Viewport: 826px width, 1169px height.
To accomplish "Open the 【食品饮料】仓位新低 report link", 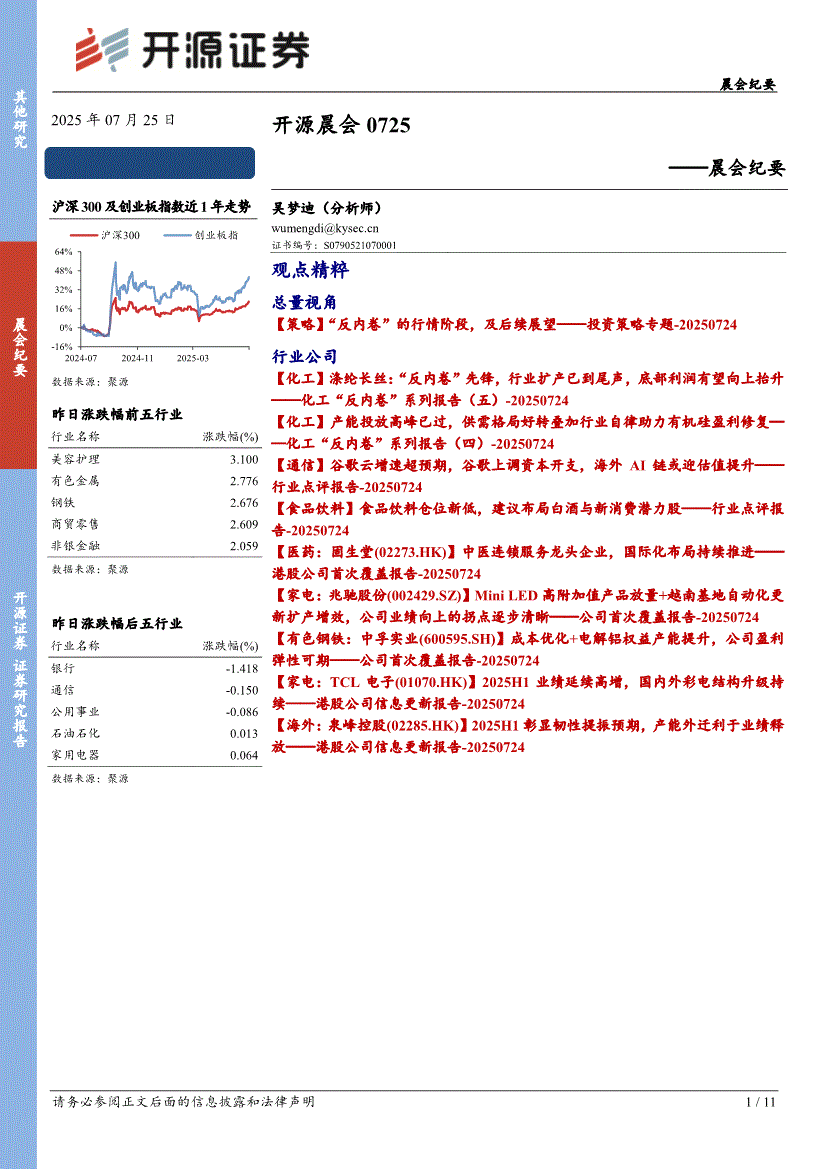I will coord(528,519).
